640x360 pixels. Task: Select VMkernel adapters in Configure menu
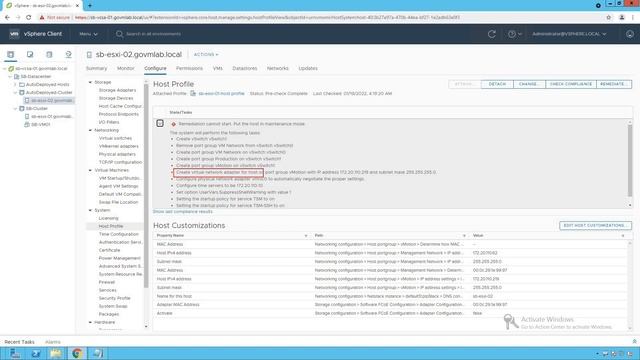click(119, 146)
